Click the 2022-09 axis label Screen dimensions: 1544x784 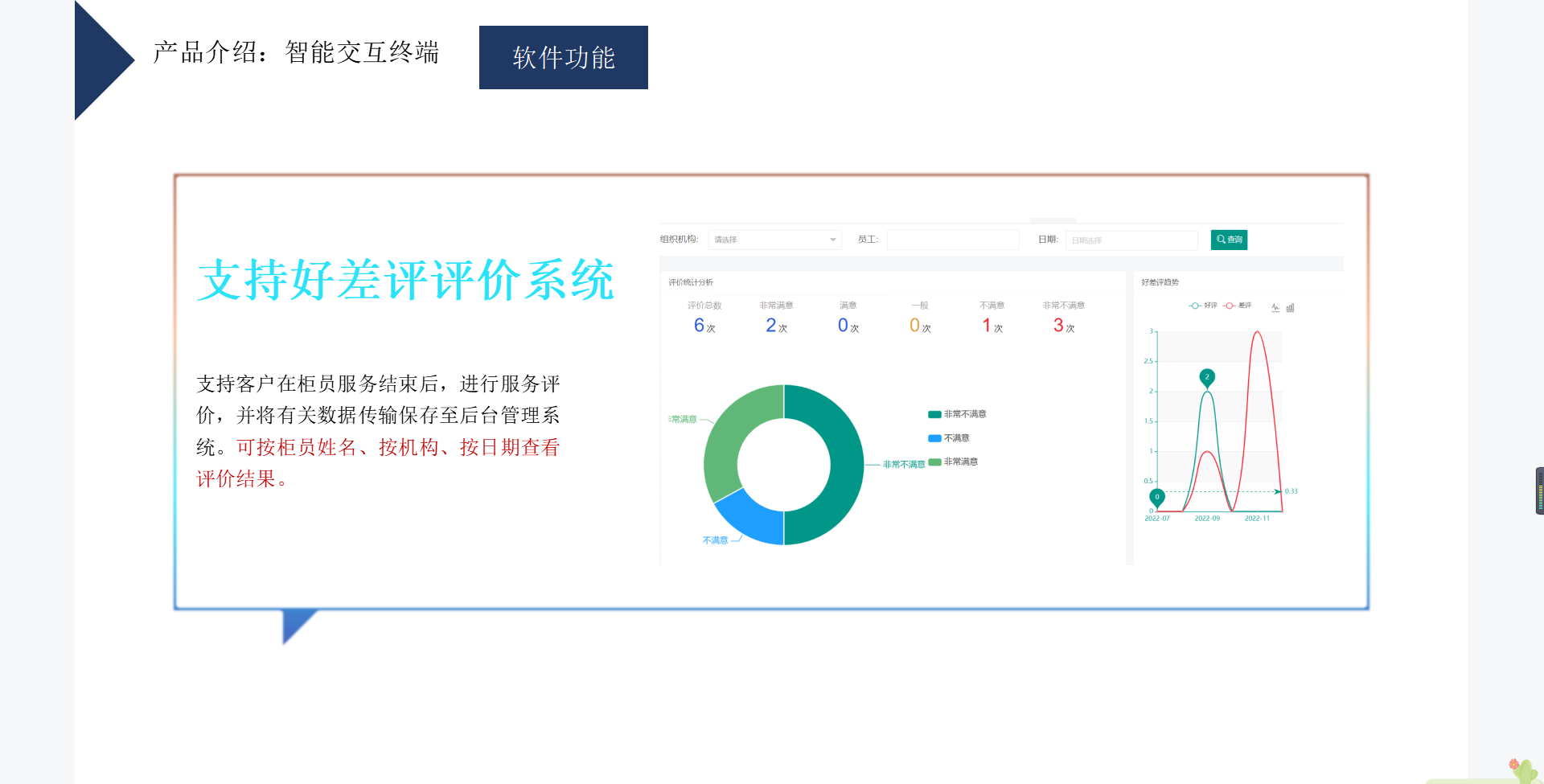pyautogui.click(x=1207, y=519)
